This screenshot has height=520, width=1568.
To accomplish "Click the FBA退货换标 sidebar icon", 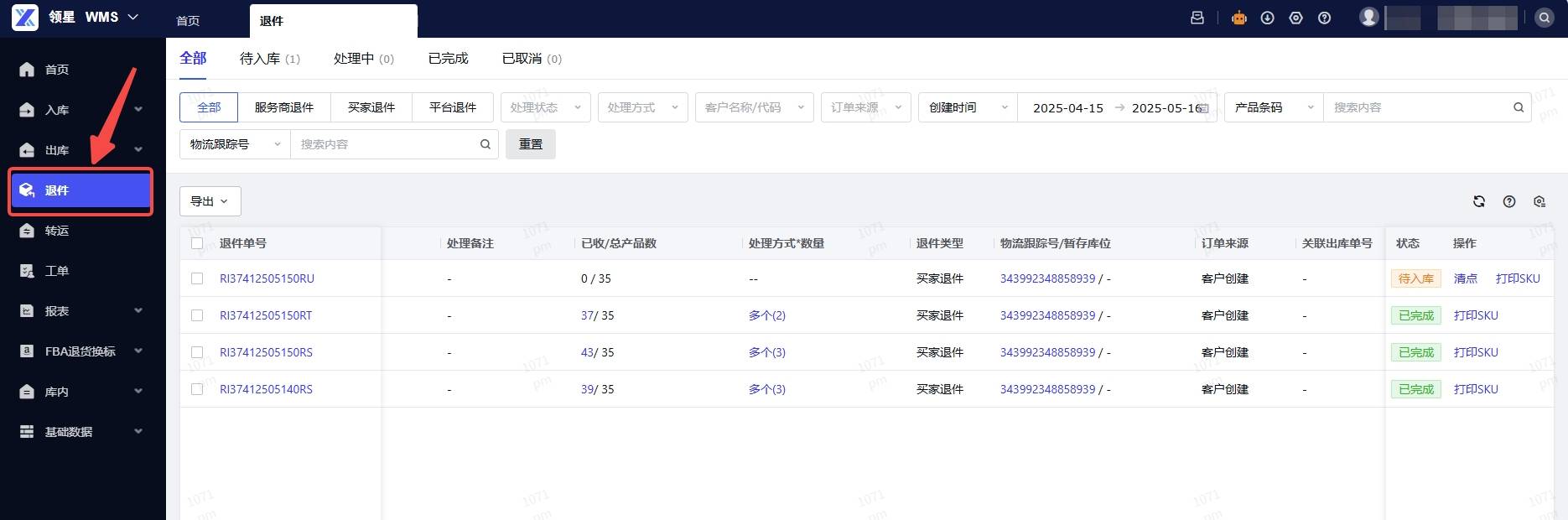I will pyautogui.click(x=27, y=351).
